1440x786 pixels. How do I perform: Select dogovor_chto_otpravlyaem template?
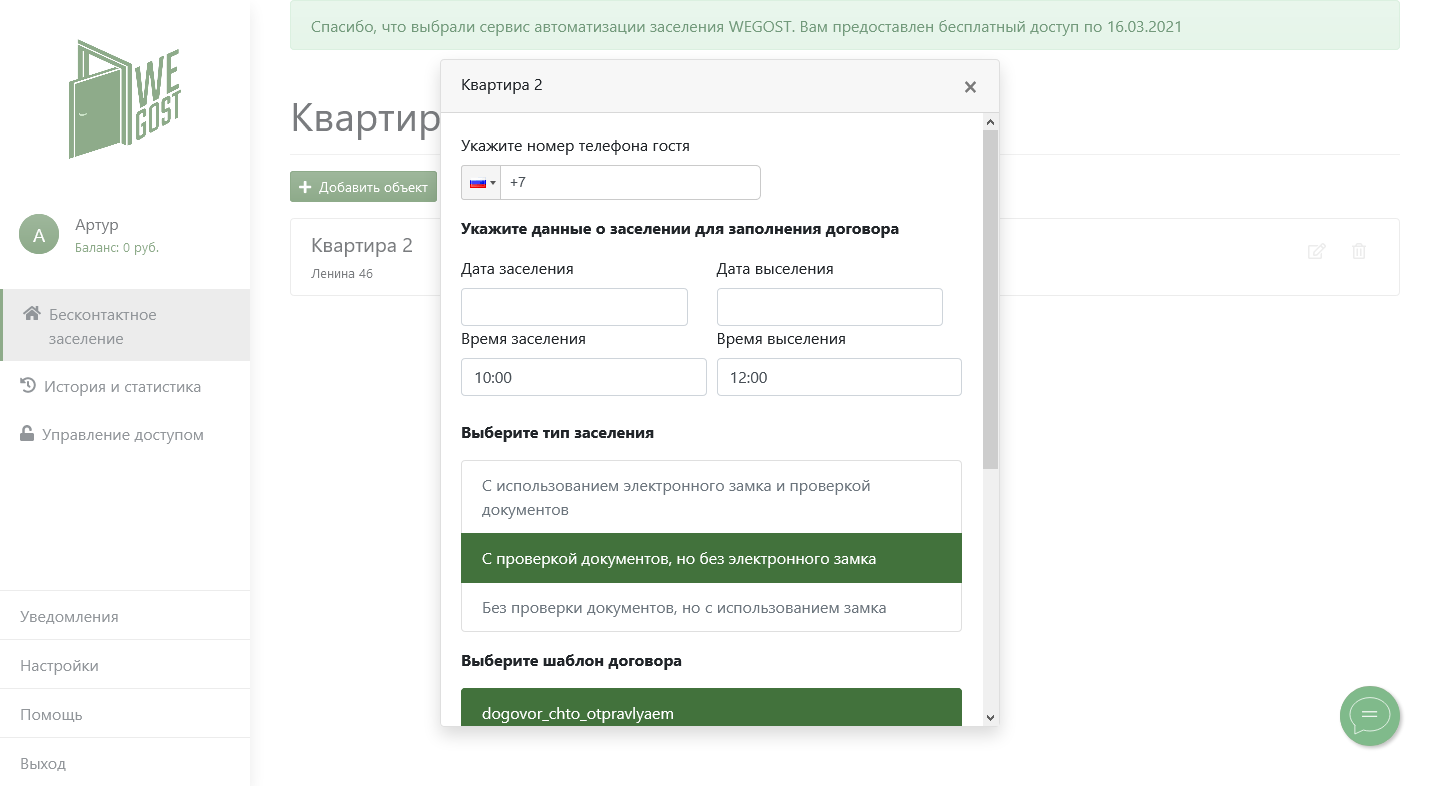click(711, 708)
